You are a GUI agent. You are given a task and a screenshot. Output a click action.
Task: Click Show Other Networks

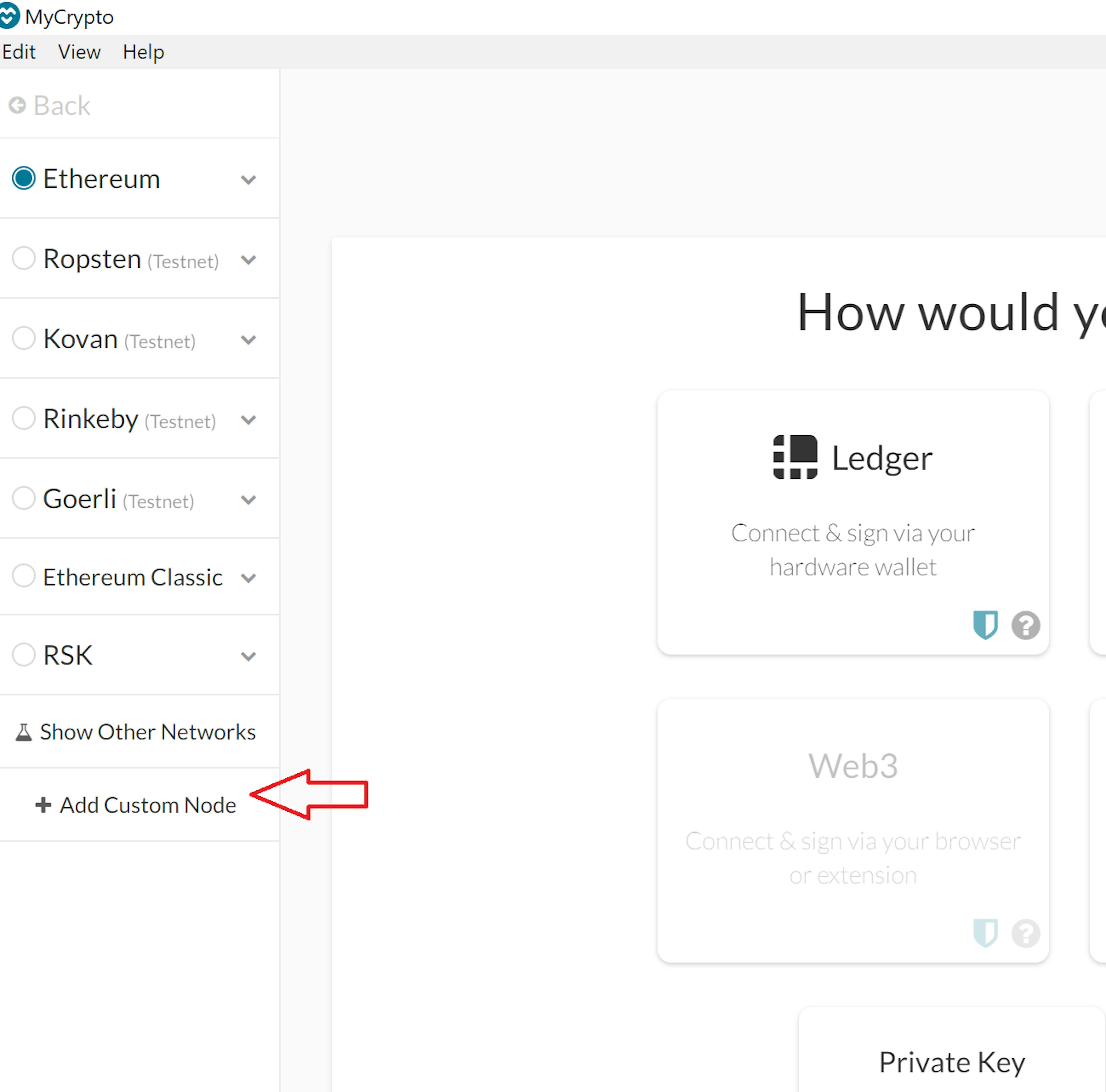pyautogui.click(x=136, y=732)
